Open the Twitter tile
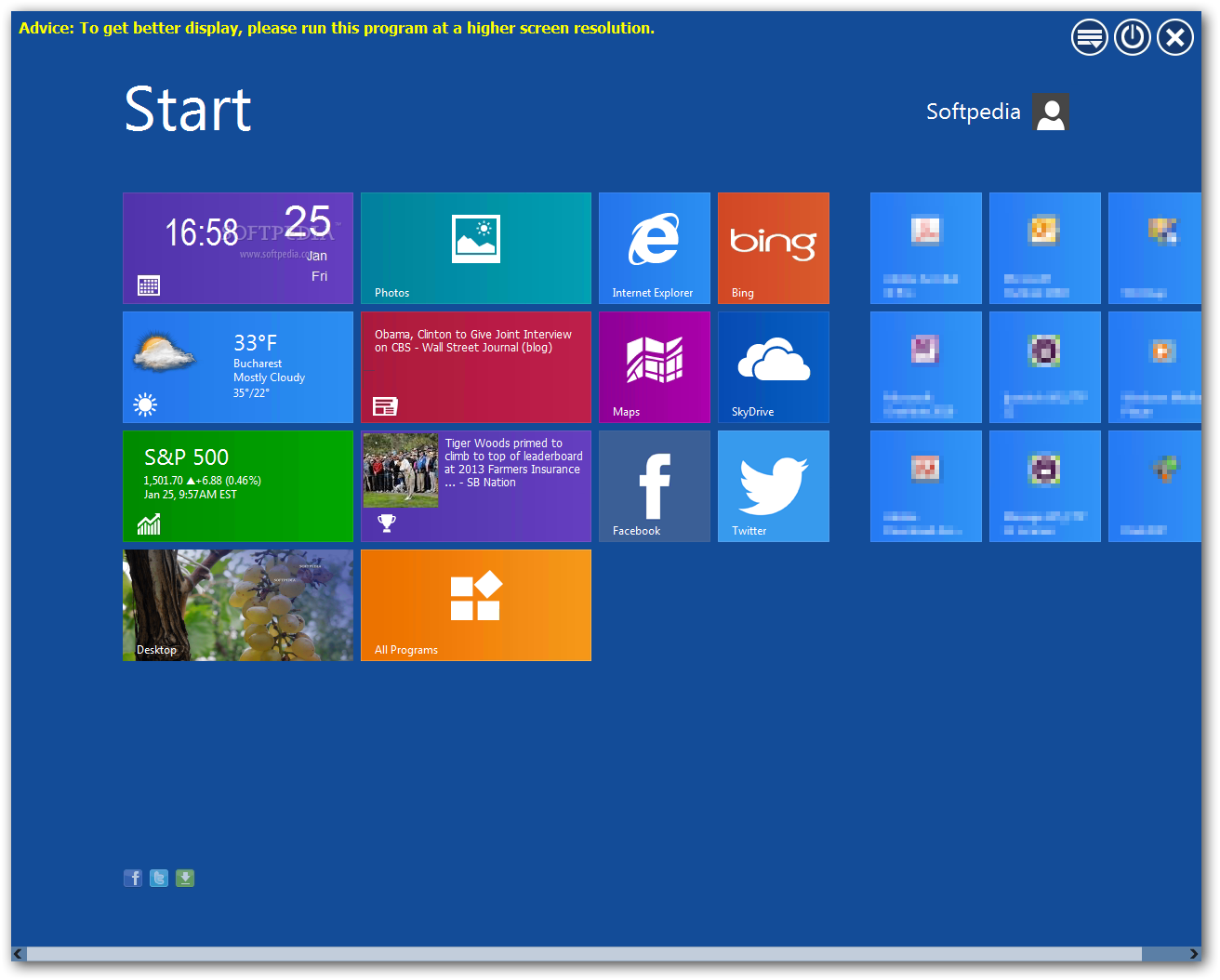Image resolution: width=1220 pixels, height=980 pixels. (x=773, y=486)
